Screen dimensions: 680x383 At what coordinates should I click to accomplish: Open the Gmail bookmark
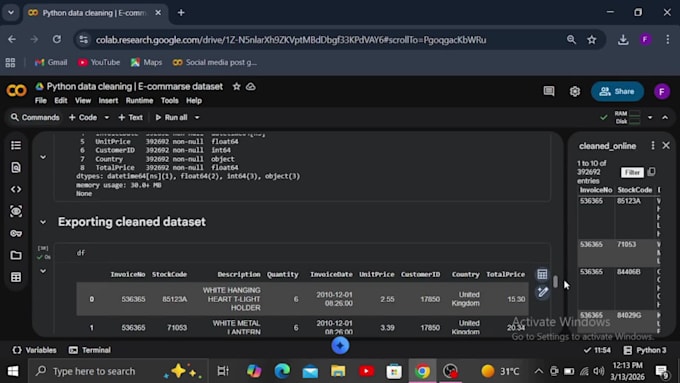[51, 62]
